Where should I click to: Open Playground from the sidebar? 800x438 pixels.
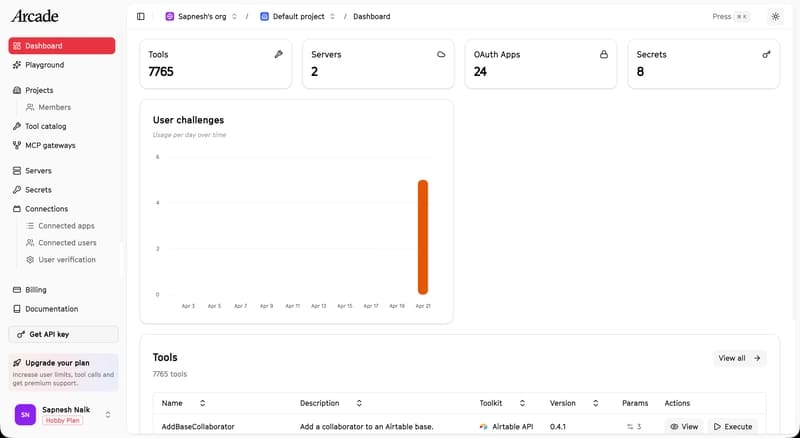(x=44, y=65)
